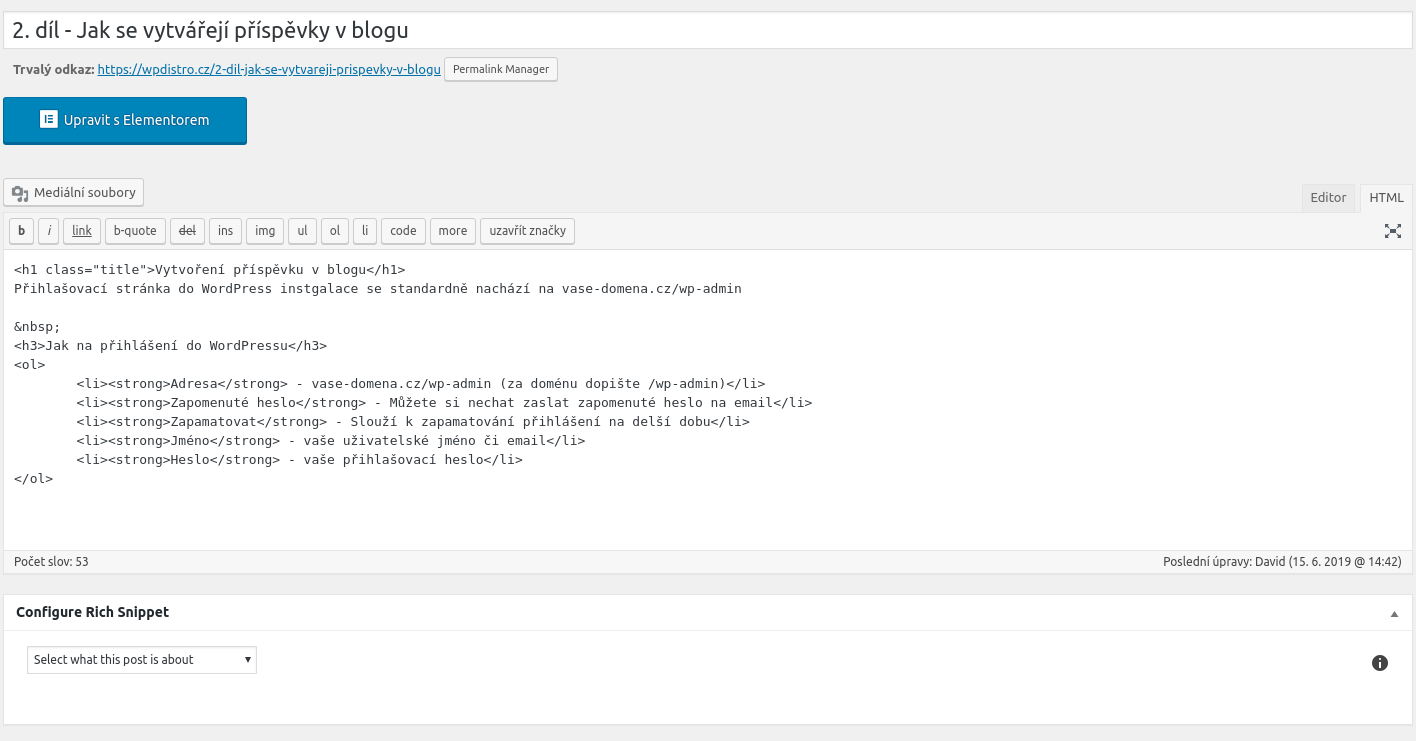The image size is (1416, 741).
Task: Insert del strikethrough tag
Action: coord(187,231)
